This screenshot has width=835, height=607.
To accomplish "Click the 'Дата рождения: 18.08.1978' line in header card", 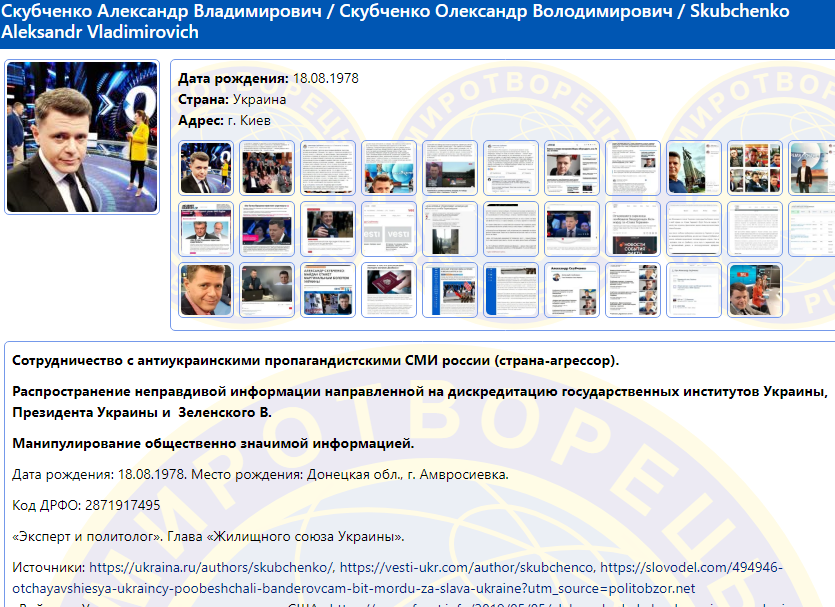I will pyautogui.click(x=268, y=79).
